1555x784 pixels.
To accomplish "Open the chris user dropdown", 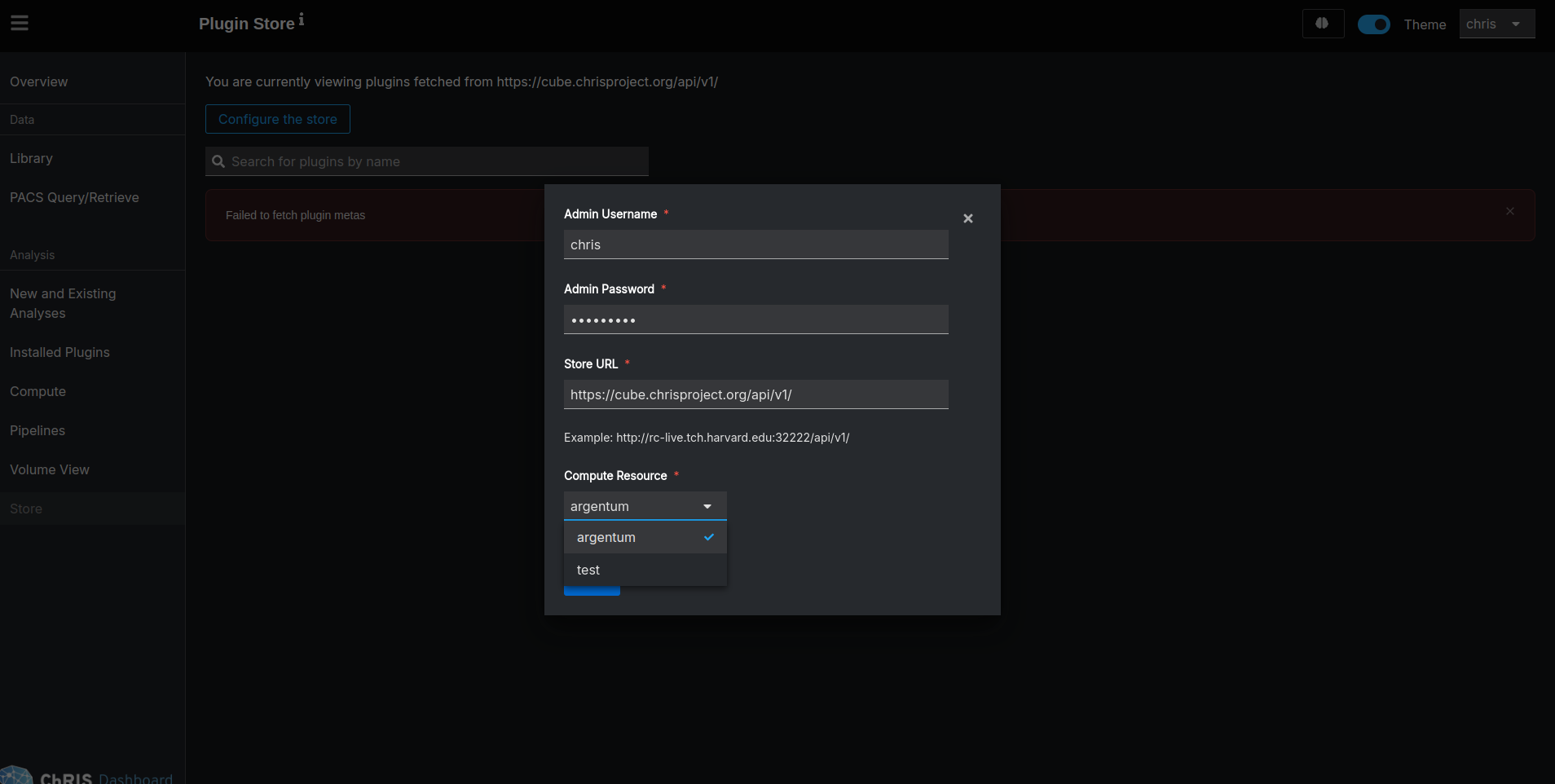I will (x=1497, y=24).
